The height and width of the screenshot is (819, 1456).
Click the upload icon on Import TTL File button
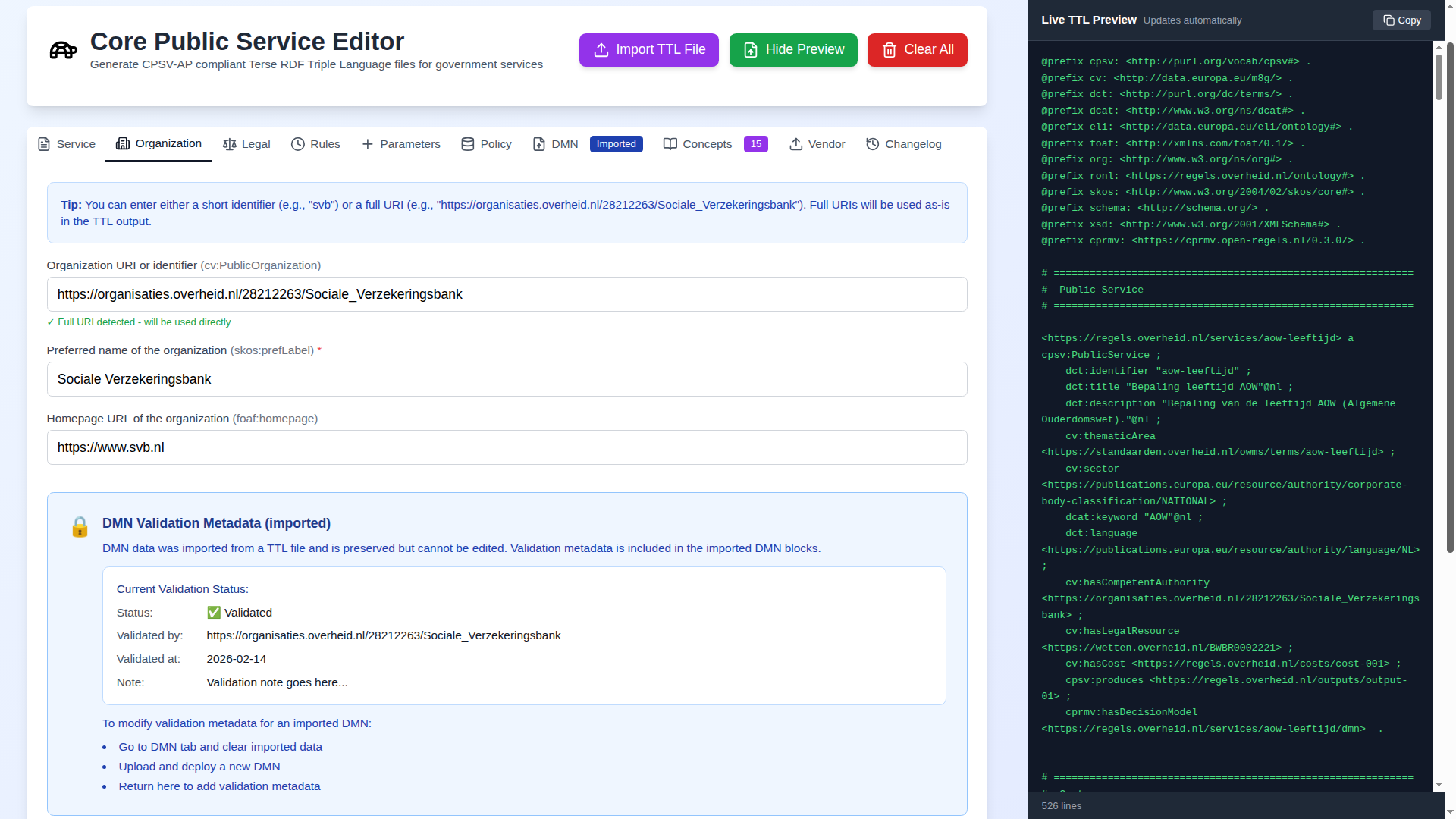tap(601, 50)
